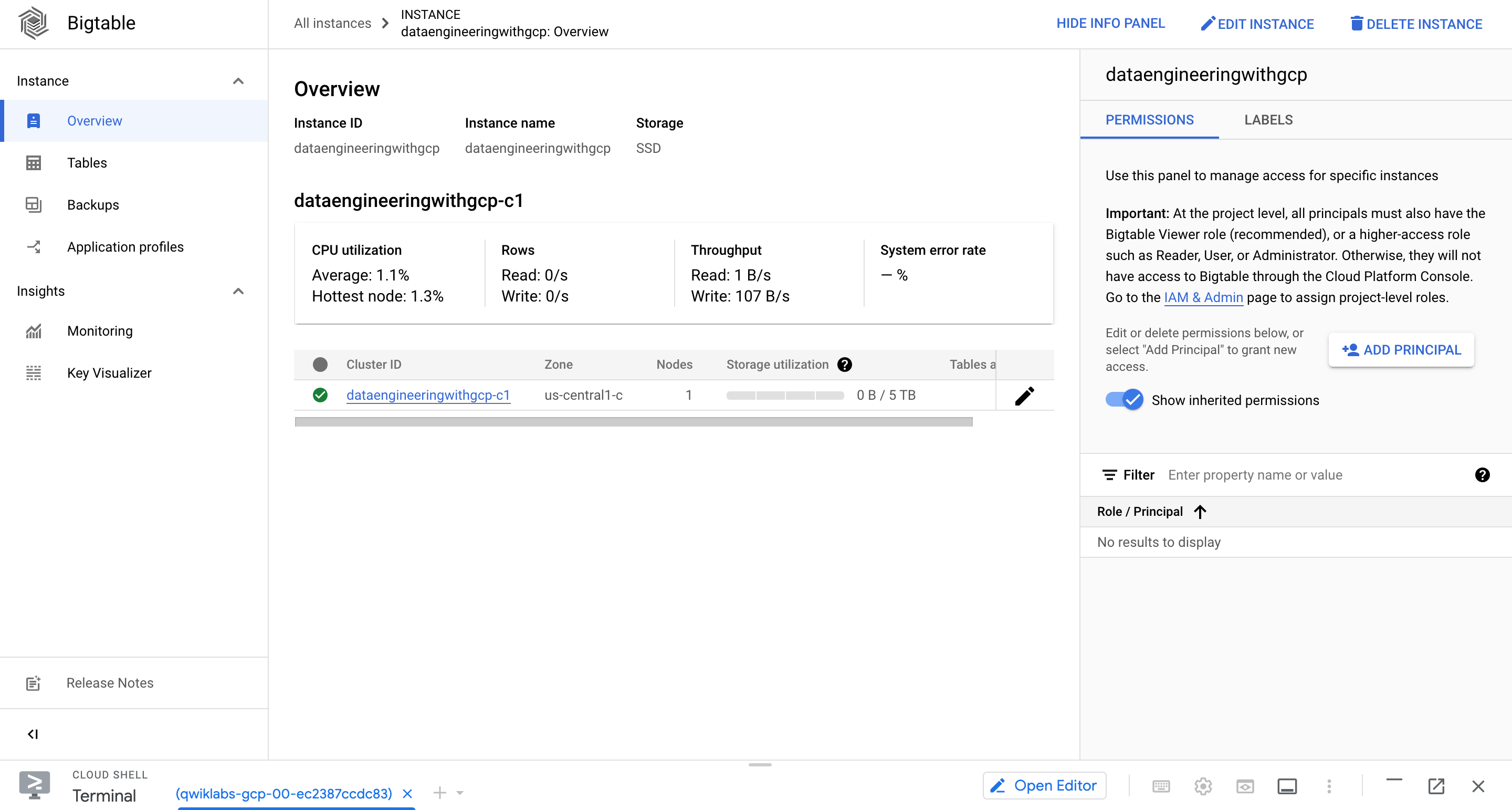The width and height of the screenshot is (1512, 810).
Task: Switch to the PERMISSIONS tab
Action: click(x=1149, y=120)
